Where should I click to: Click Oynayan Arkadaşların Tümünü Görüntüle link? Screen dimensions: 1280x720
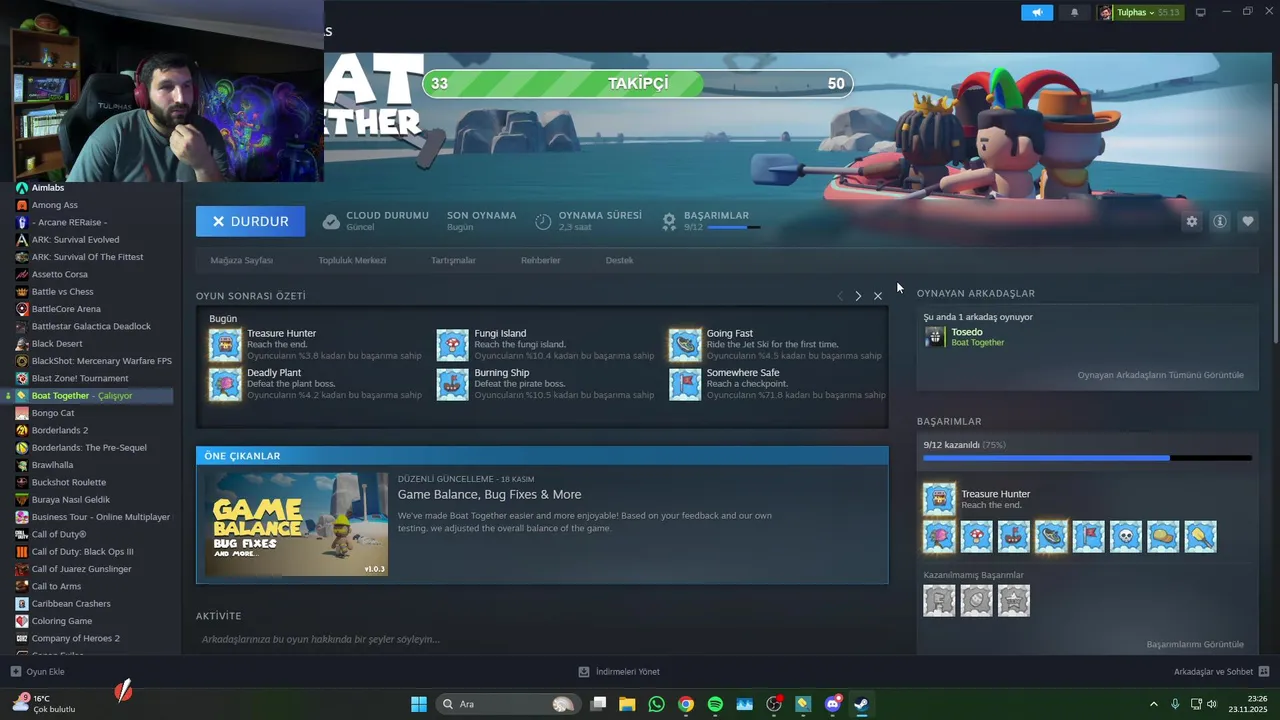point(1160,375)
